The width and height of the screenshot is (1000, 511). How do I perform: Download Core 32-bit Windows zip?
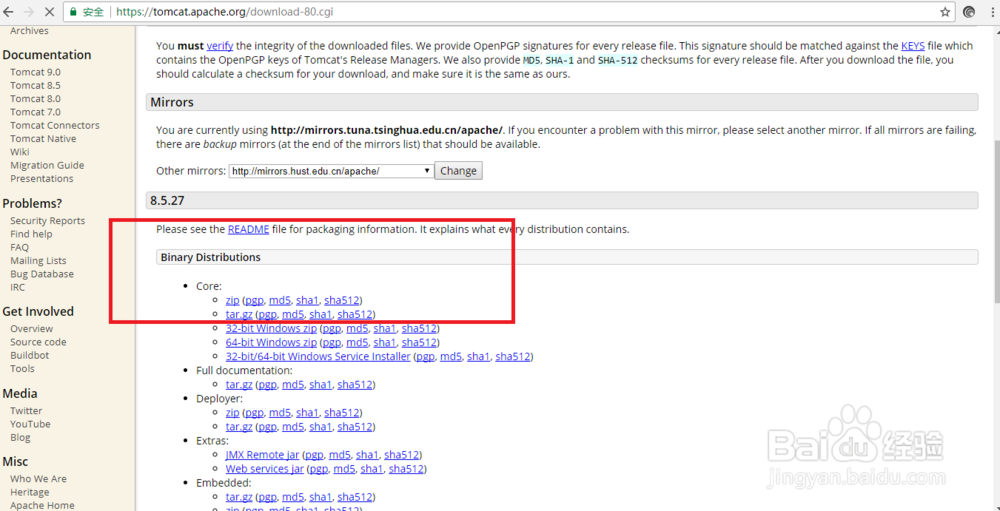point(271,329)
